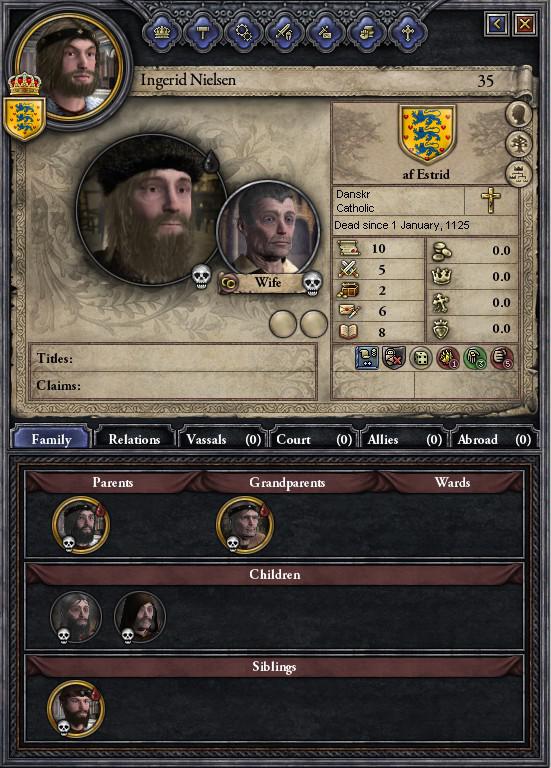Switch to the Relations tab
This screenshot has width=551, height=768.
(134, 439)
